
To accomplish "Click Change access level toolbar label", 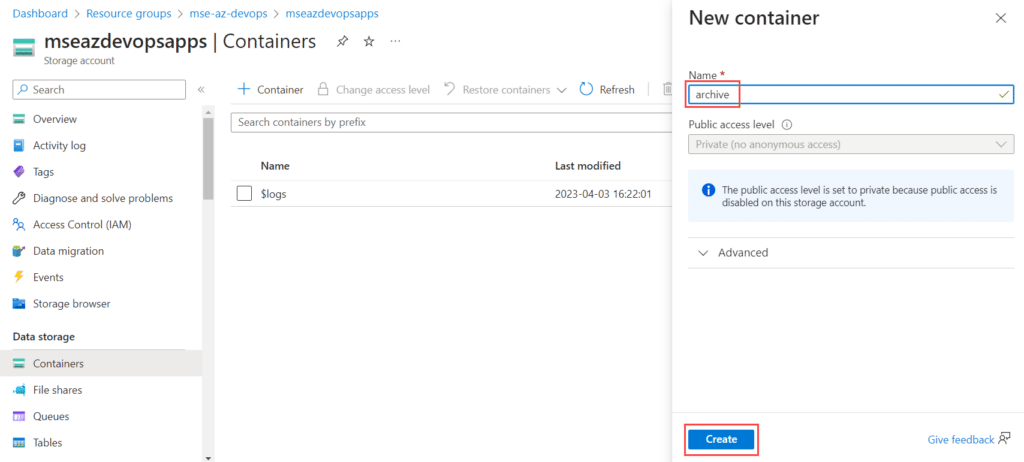I will pos(383,90).
